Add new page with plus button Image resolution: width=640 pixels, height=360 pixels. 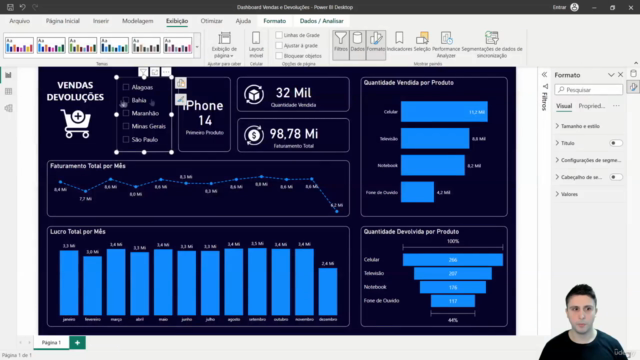click(x=77, y=342)
